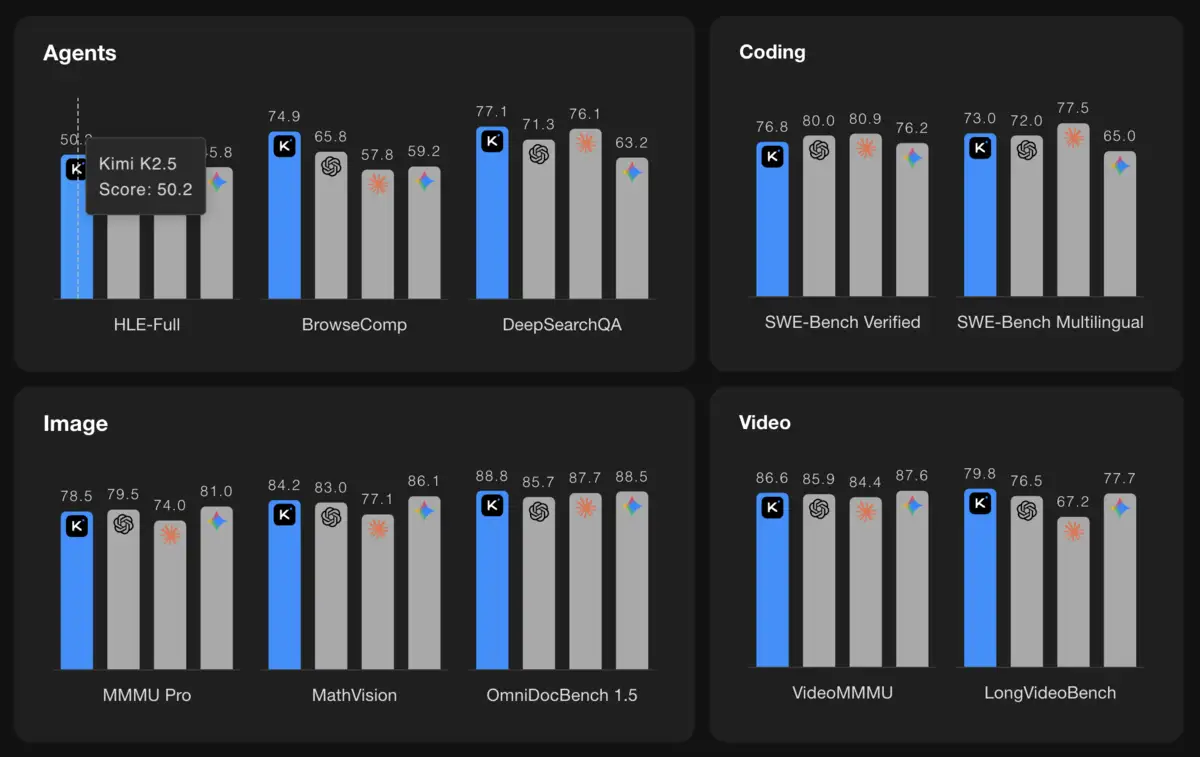Click the HLE-Full chart label
This screenshot has height=757, width=1200.
click(147, 325)
